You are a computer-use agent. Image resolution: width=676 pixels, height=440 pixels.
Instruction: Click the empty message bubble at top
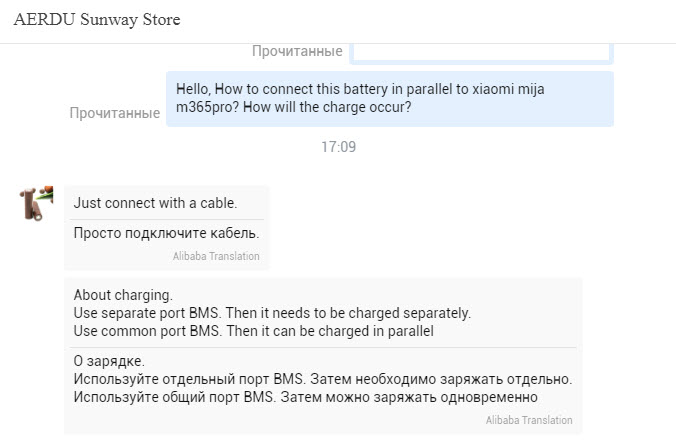pyautogui.click(x=482, y=50)
